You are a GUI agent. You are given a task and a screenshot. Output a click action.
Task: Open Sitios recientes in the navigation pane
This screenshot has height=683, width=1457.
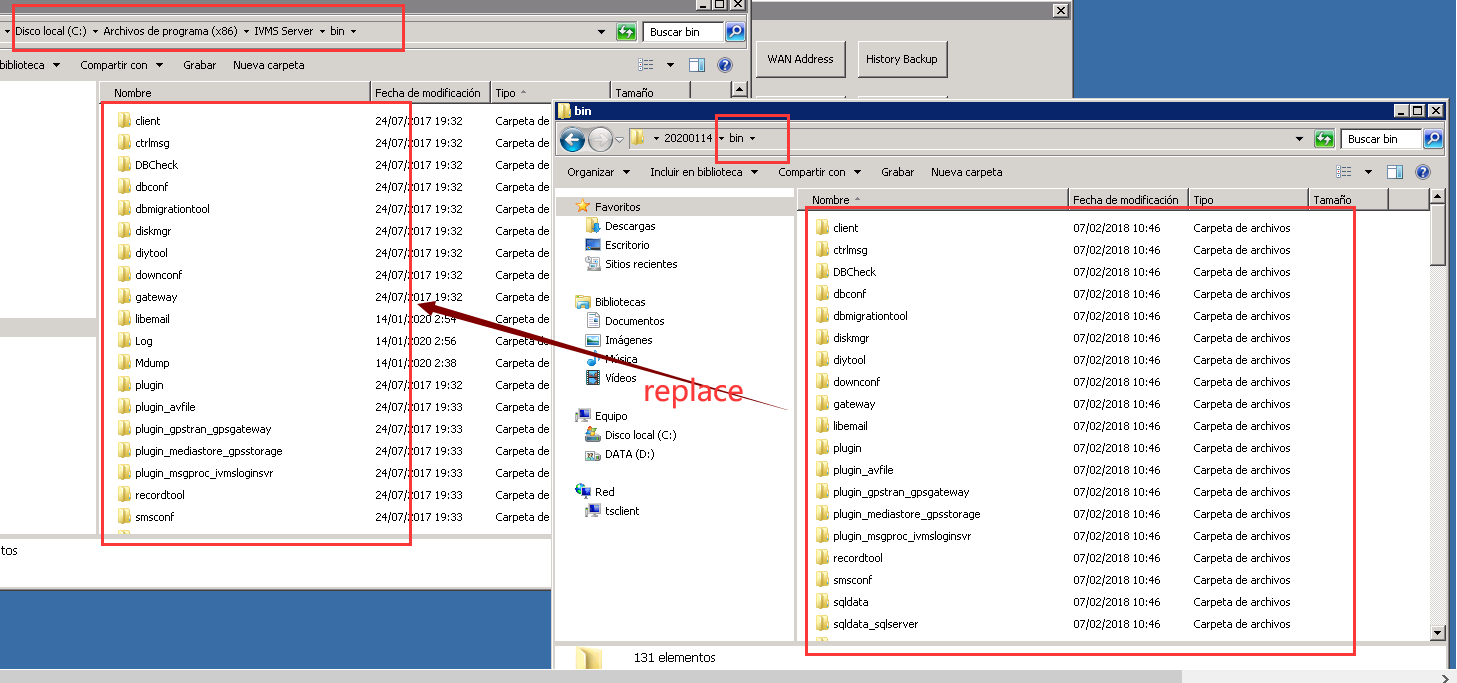[x=641, y=264]
